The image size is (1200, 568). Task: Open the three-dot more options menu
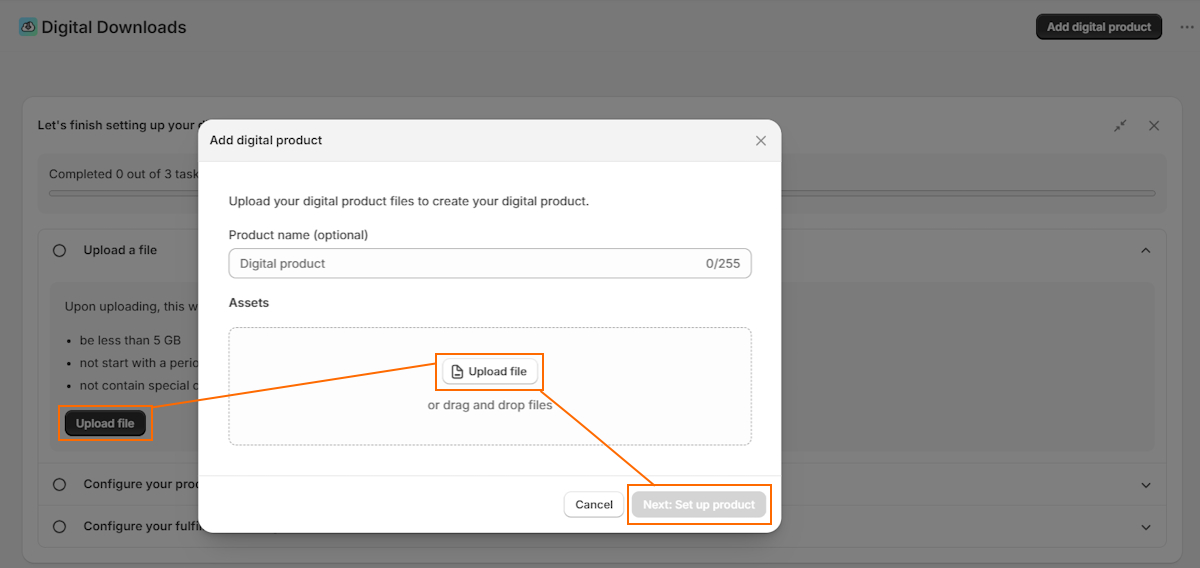(1187, 27)
